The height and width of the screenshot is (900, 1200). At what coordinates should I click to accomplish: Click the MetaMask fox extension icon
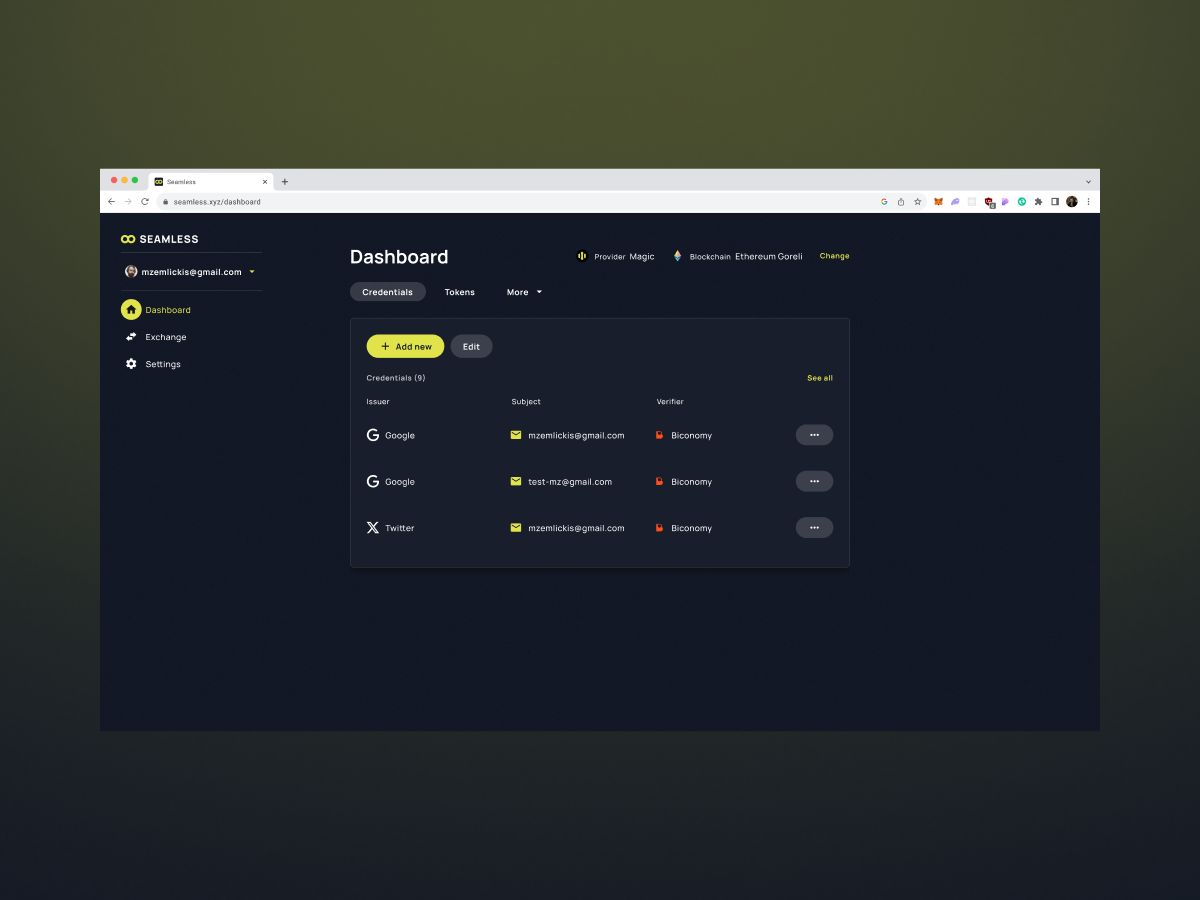pyautogui.click(x=938, y=201)
